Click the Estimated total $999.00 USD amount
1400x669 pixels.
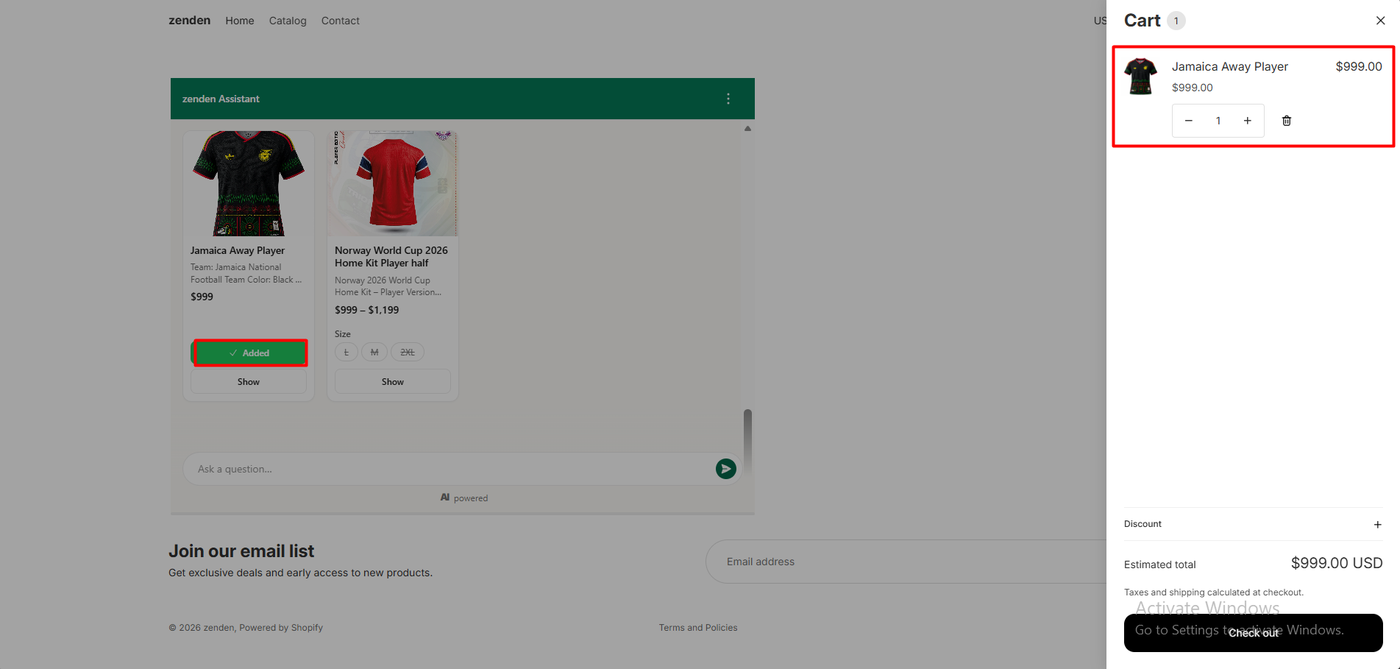coord(1337,564)
